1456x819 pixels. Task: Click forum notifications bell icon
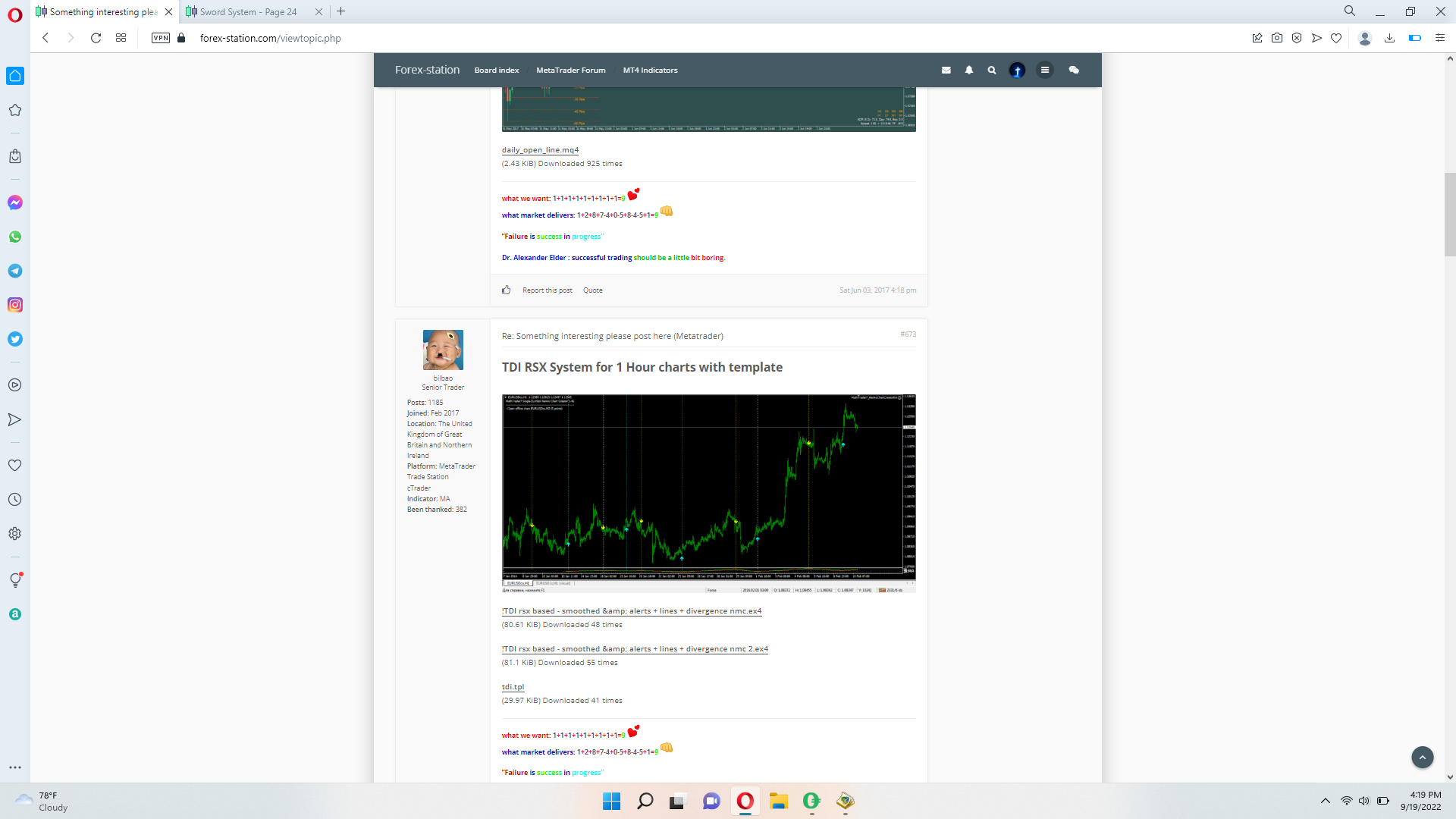968,70
